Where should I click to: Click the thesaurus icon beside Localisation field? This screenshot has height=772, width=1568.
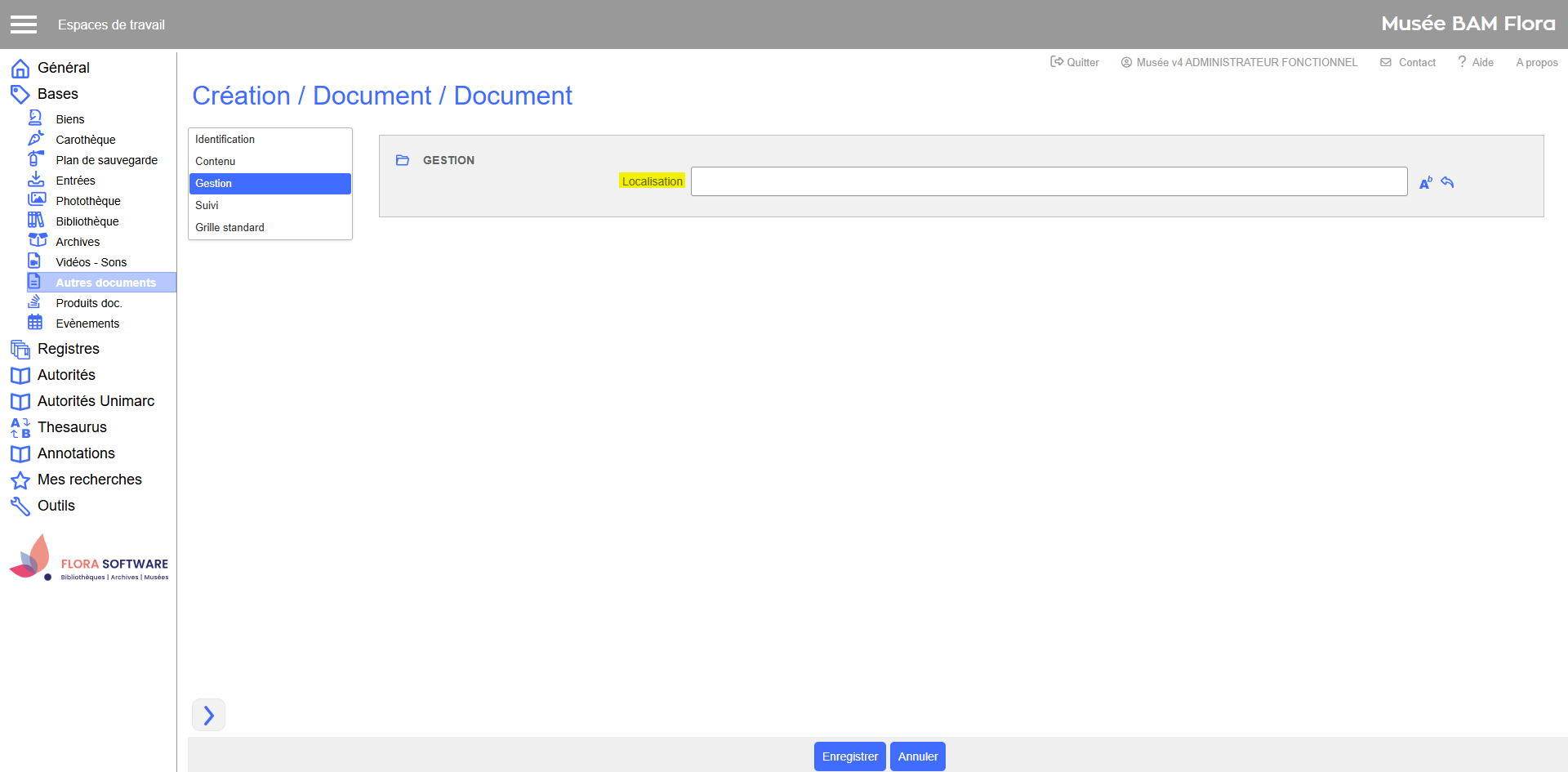point(1425,183)
